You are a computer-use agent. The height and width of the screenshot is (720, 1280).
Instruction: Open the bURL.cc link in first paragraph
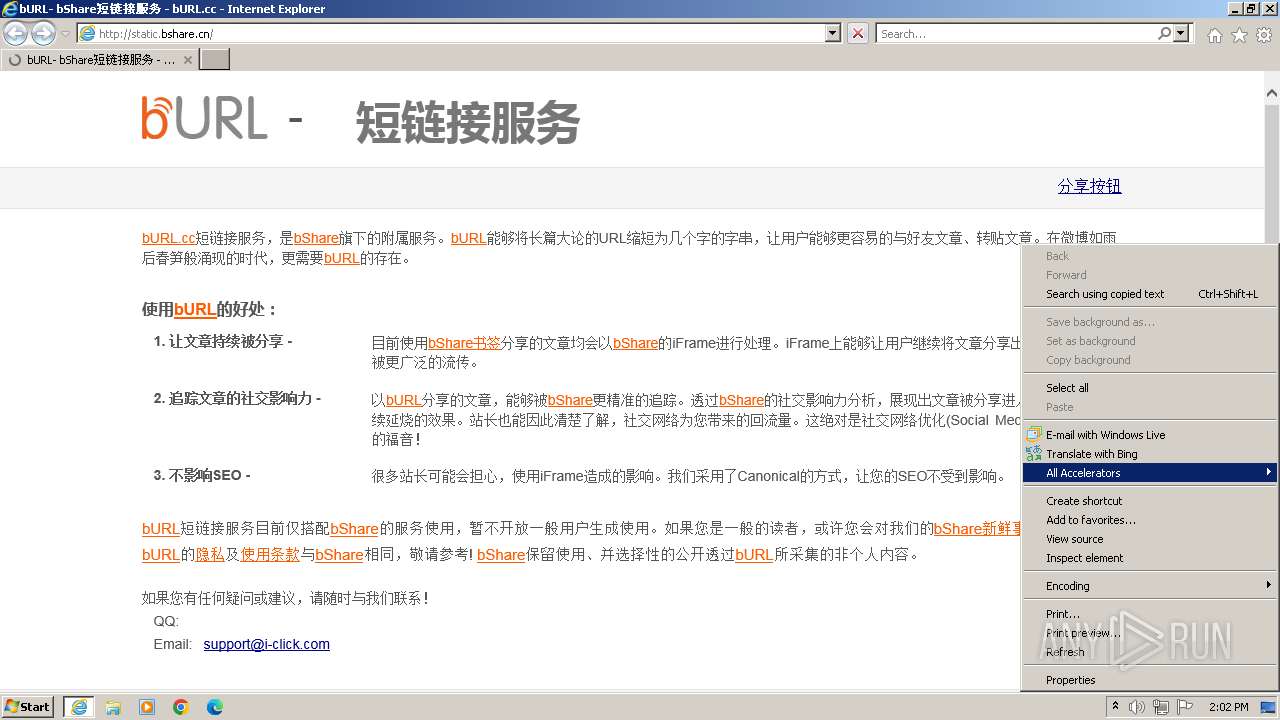tap(168, 238)
